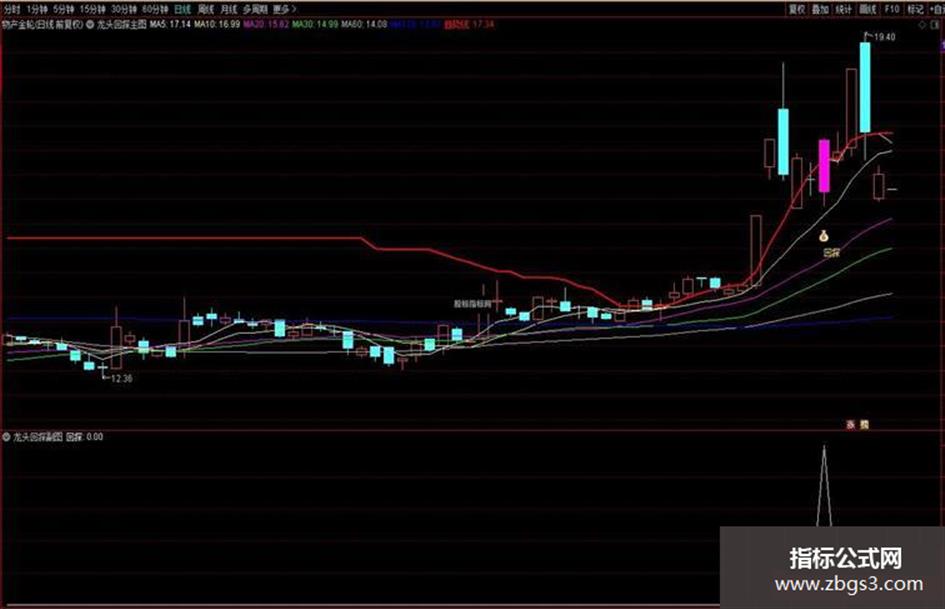Click the 标记 mark button
Image resolution: width=945 pixels, height=609 pixels.
pyautogui.click(x=915, y=9)
